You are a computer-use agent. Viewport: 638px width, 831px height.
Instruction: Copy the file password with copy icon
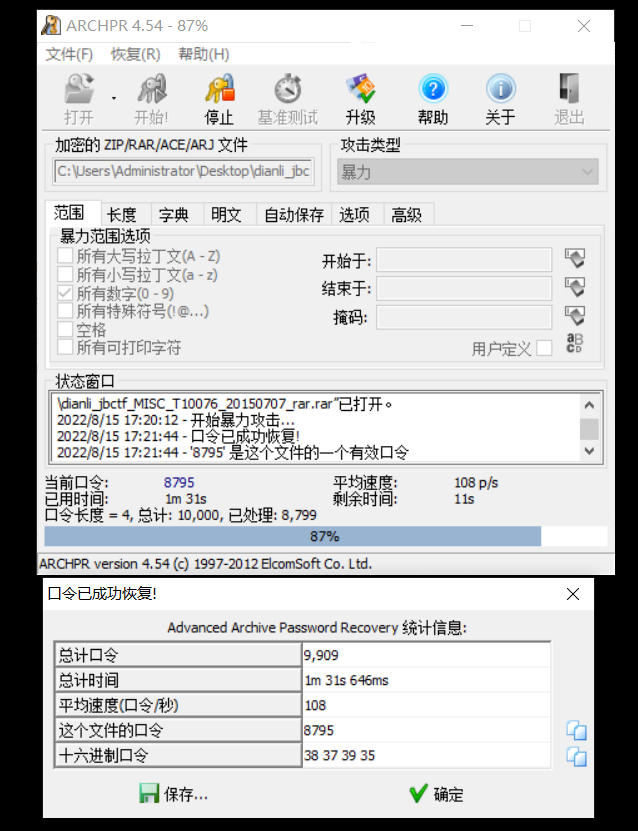click(x=576, y=730)
